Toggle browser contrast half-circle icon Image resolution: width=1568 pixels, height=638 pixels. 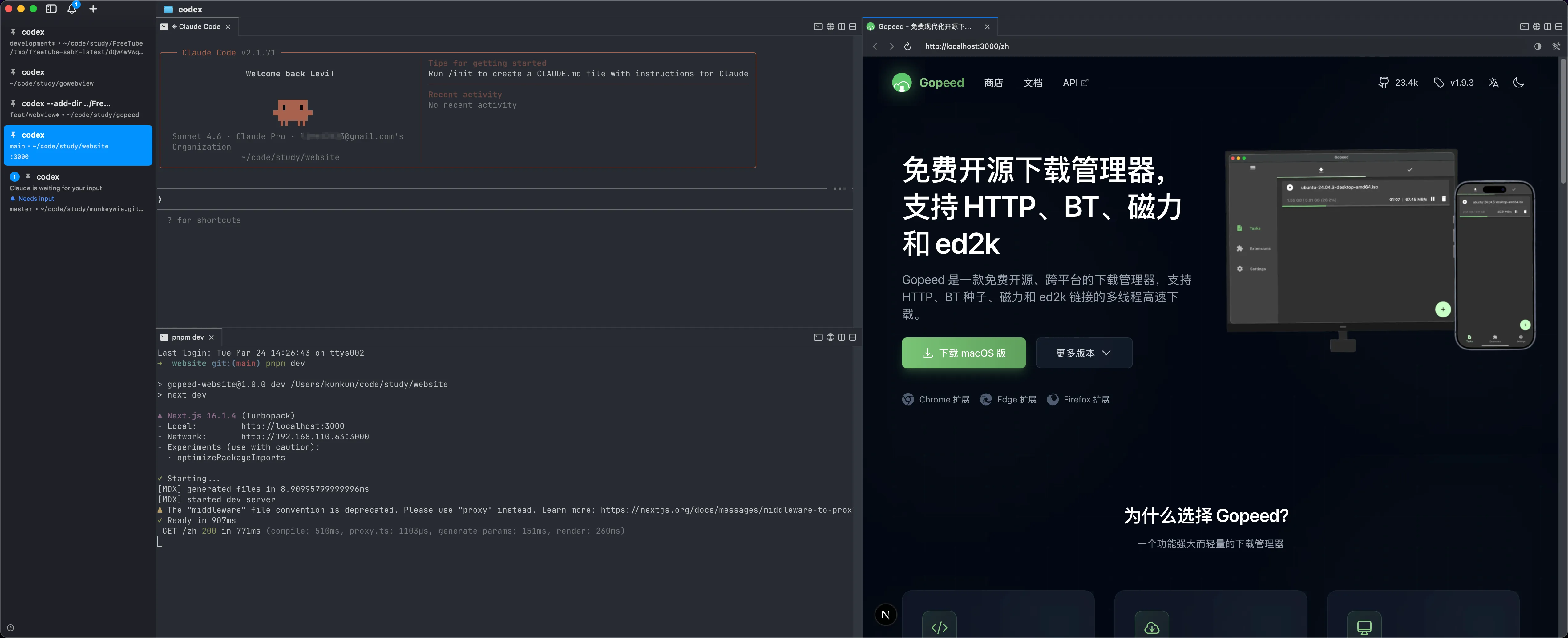1538,46
